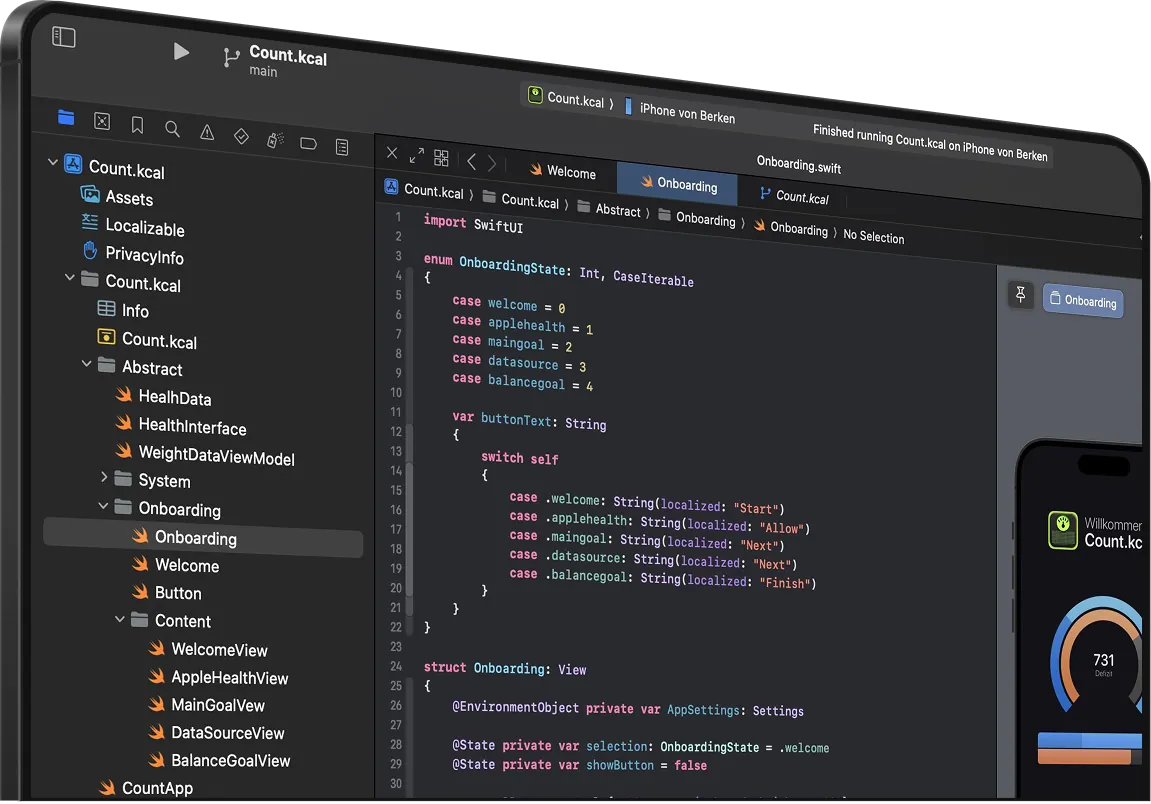Select the Onboarding preview button
Viewport: 1151px width, 804px height.
(1083, 300)
